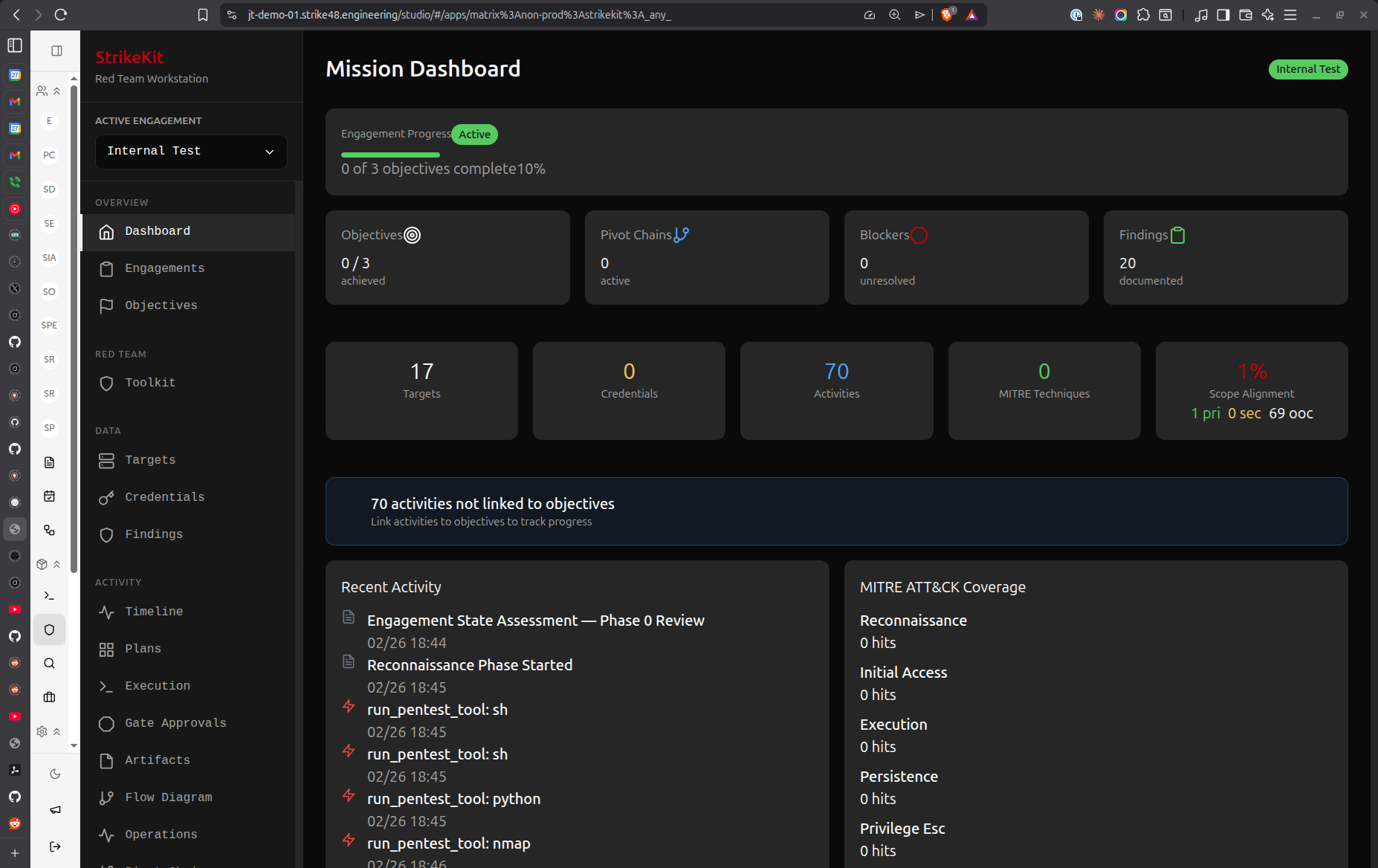
Task: Click the Internal Test green badge
Action: point(1307,69)
